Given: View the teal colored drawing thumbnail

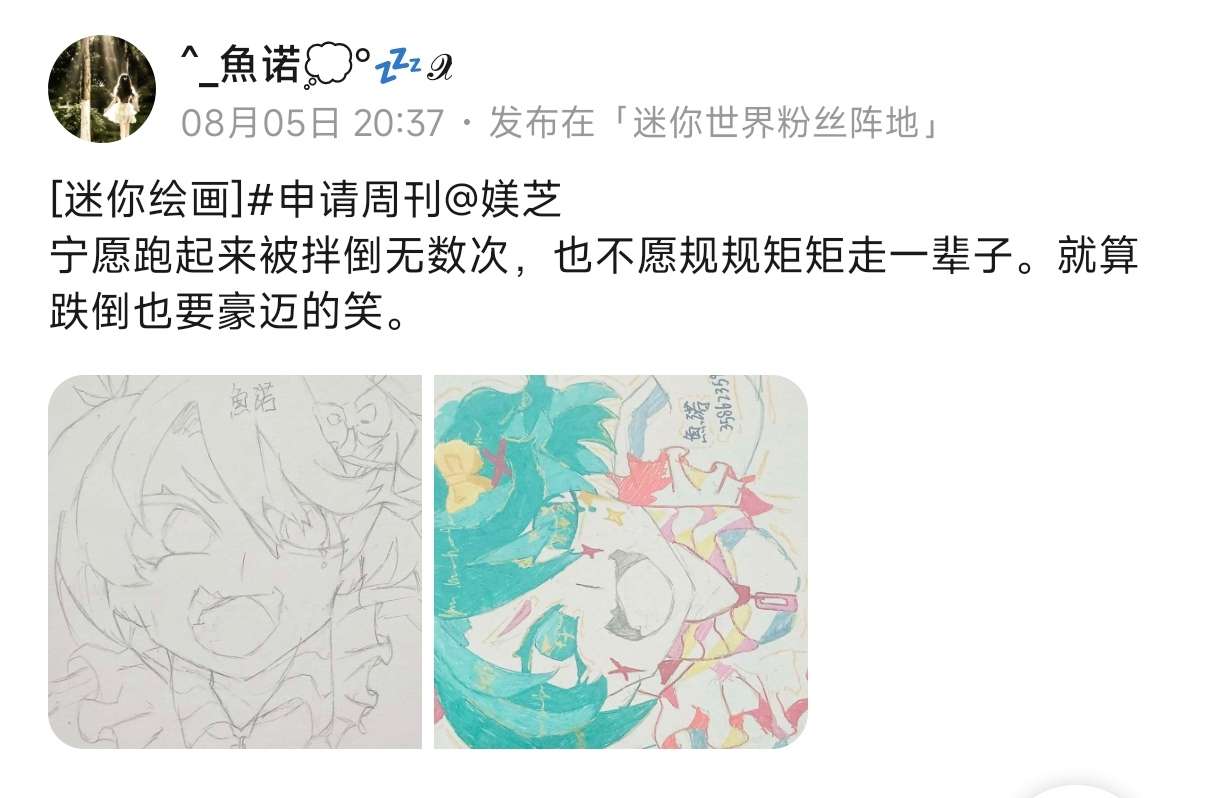Looking at the screenshot, I should tap(620, 562).
